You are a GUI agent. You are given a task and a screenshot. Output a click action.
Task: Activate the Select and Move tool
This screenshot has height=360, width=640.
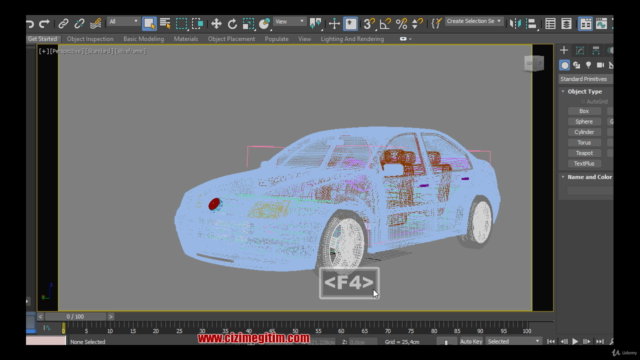[216, 24]
